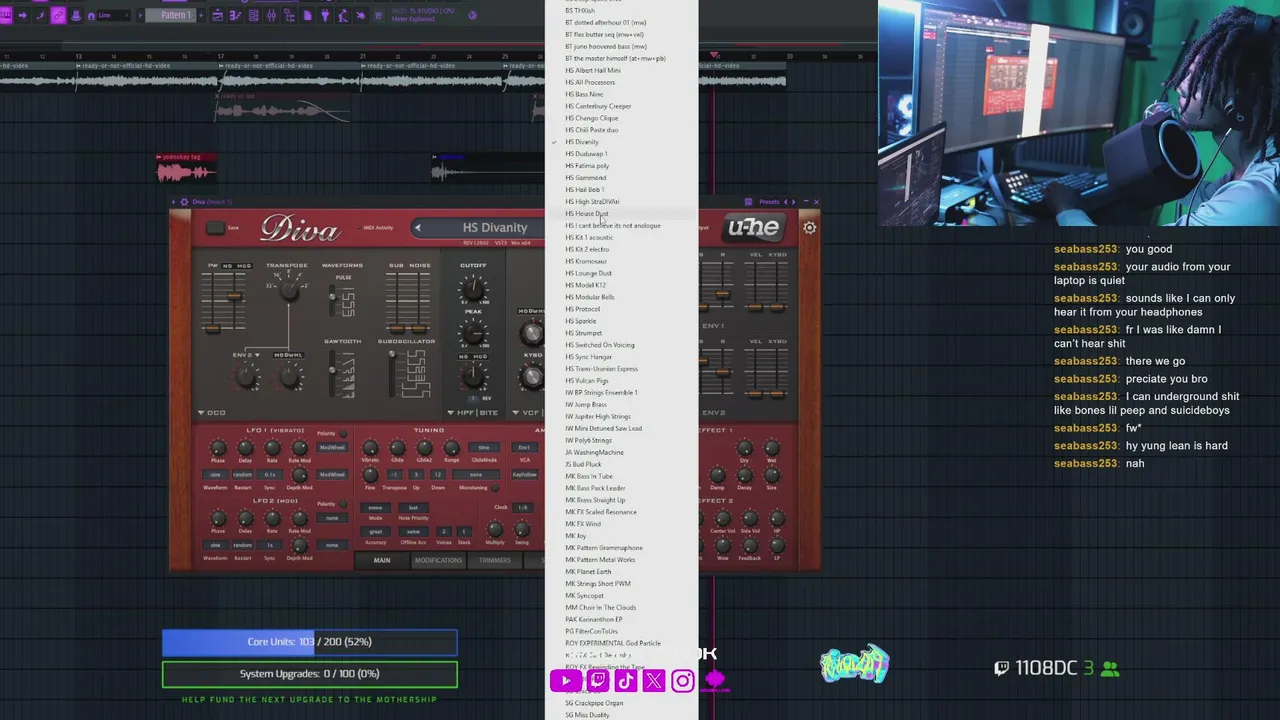This screenshot has width=1280, height=720.
Task: Open the HPF | BITE model dropdown
Action: coord(472,412)
